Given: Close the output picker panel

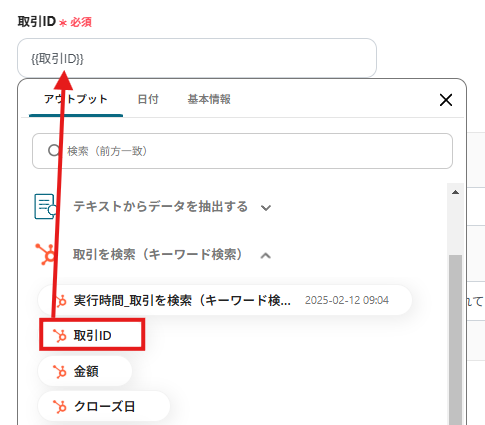Looking at the screenshot, I should point(446,100).
